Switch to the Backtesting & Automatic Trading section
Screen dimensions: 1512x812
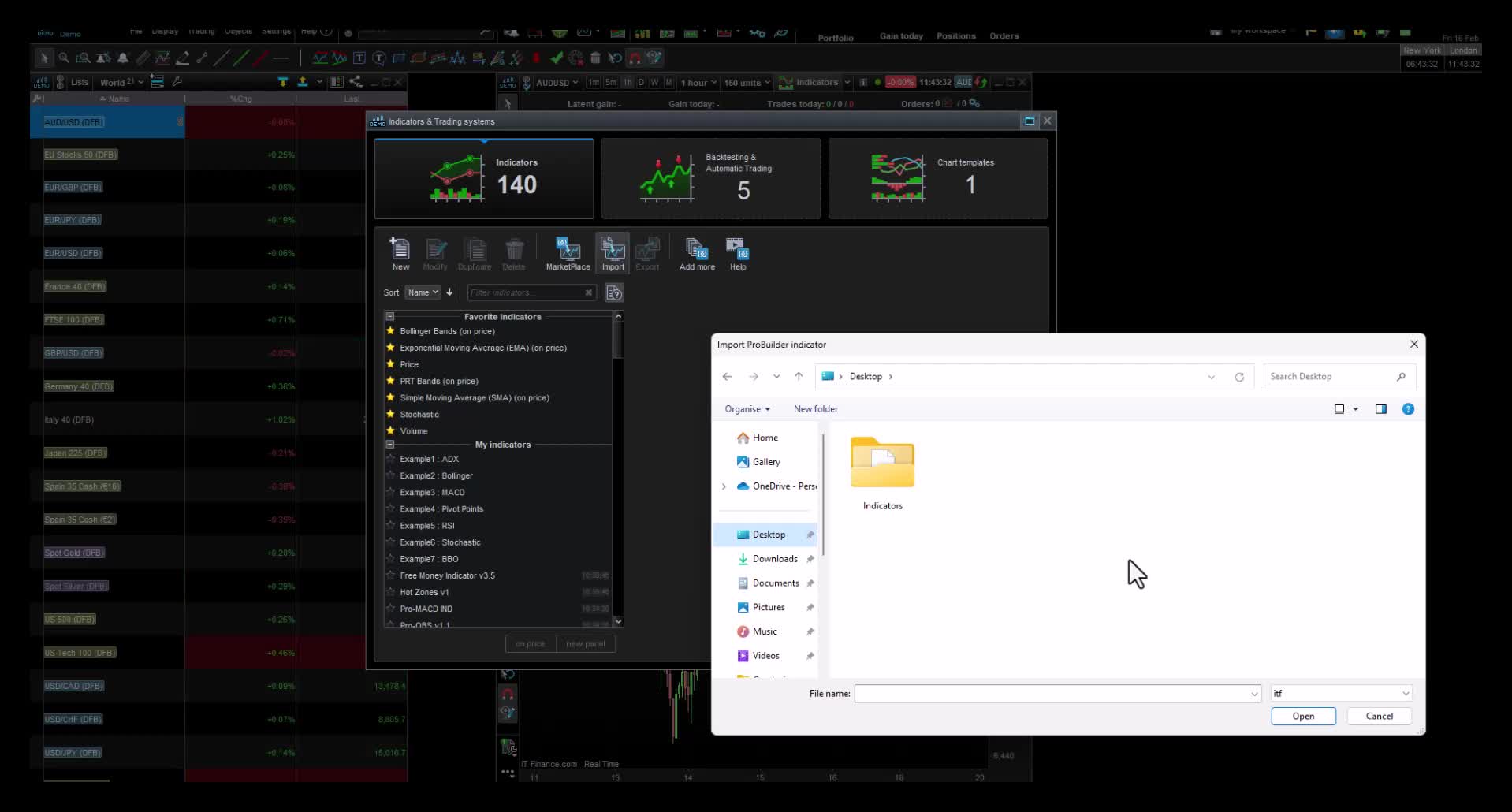click(x=710, y=177)
